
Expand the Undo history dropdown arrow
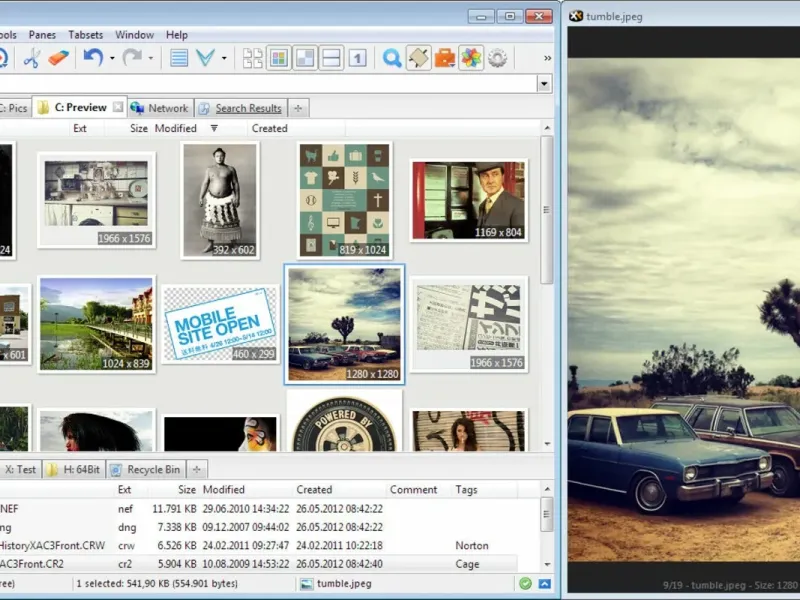[112, 59]
